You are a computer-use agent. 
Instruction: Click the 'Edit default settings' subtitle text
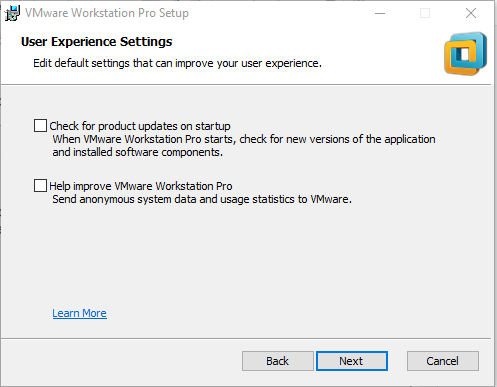tap(177, 63)
